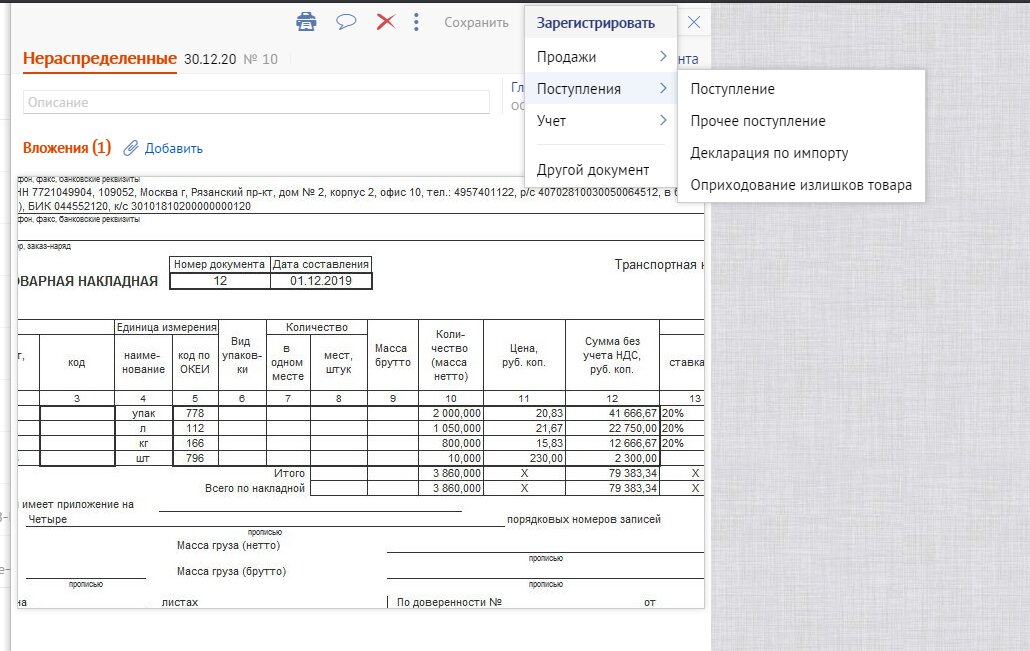Screen dimensions: 1030x651
Task: Click the Всего по накладной label
Action: pyautogui.click(x=255, y=488)
